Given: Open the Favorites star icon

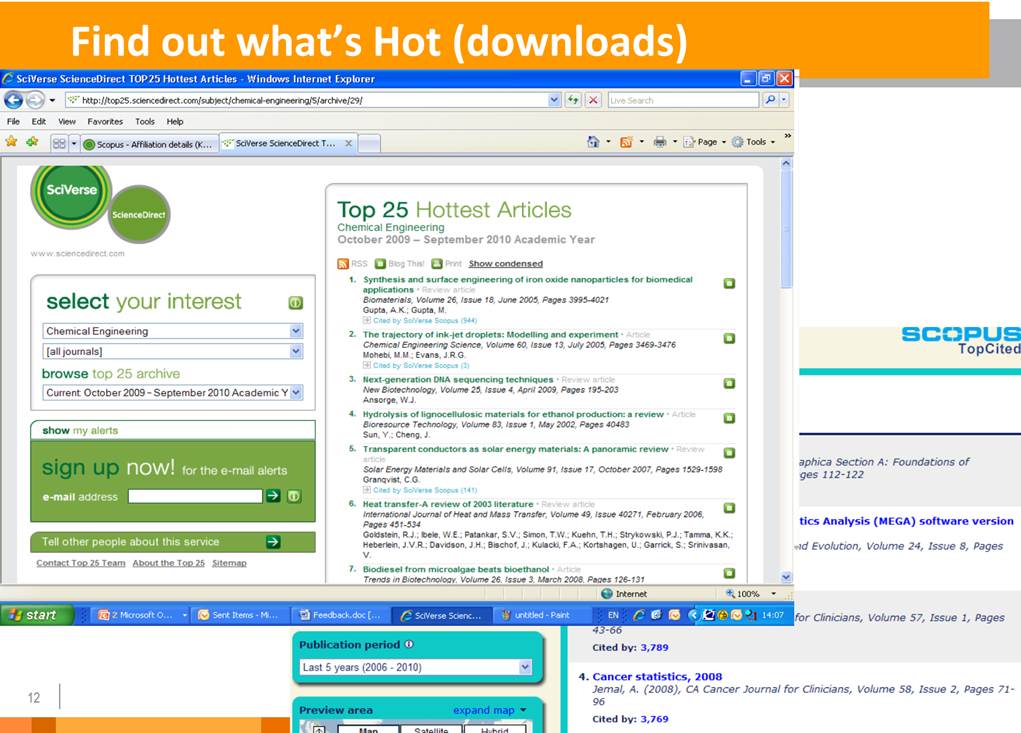Looking at the screenshot, I should pyautogui.click(x=11, y=142).
